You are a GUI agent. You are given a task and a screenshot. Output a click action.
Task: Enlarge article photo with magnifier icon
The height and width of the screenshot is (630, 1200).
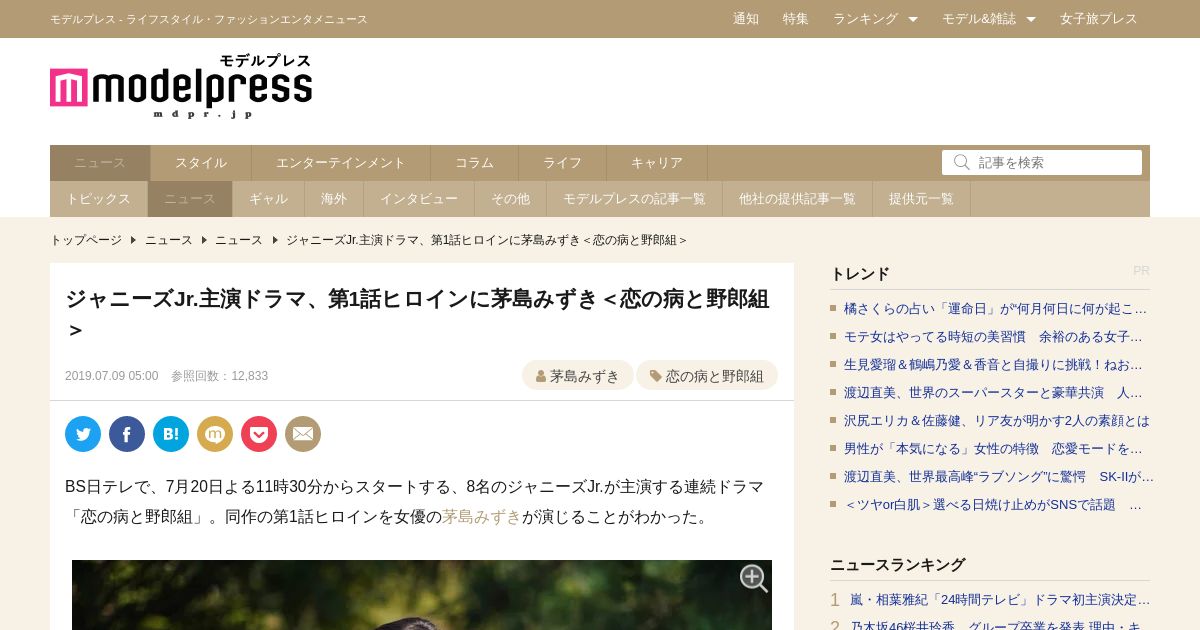[x=753, y=578]
